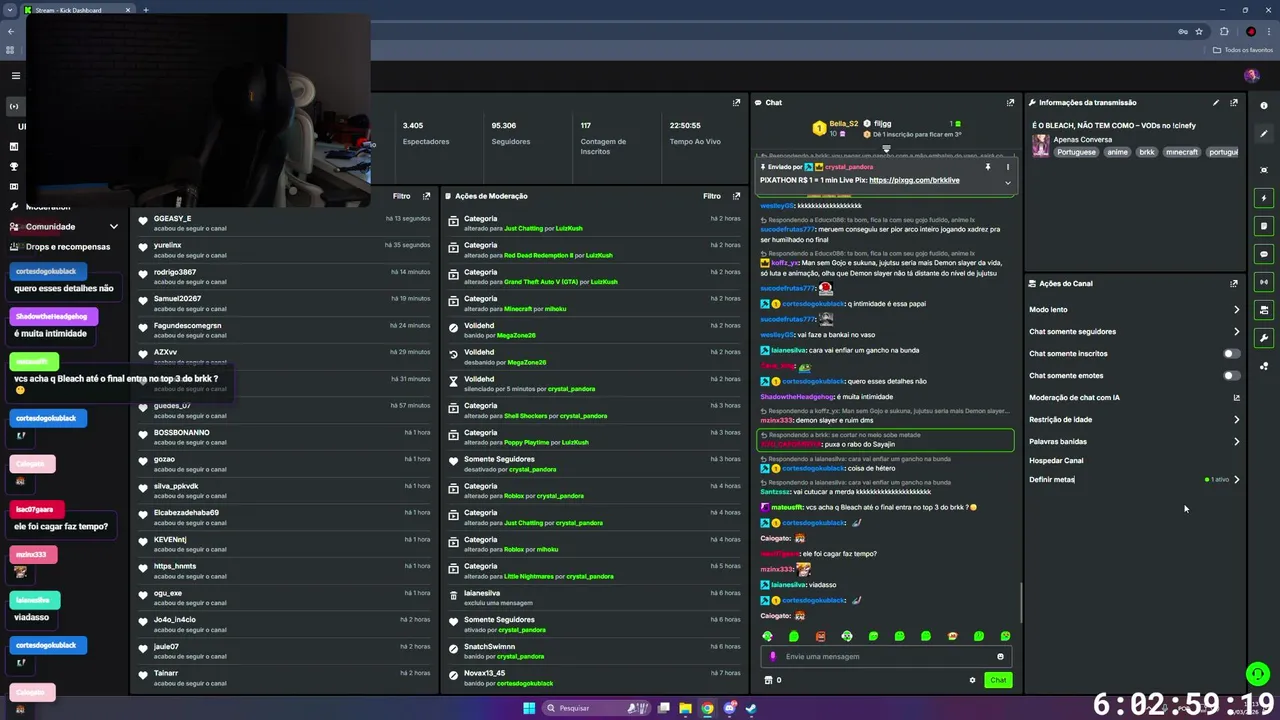
Task: Pop out the stream stats panel
Action: click(x=736, y=102)
